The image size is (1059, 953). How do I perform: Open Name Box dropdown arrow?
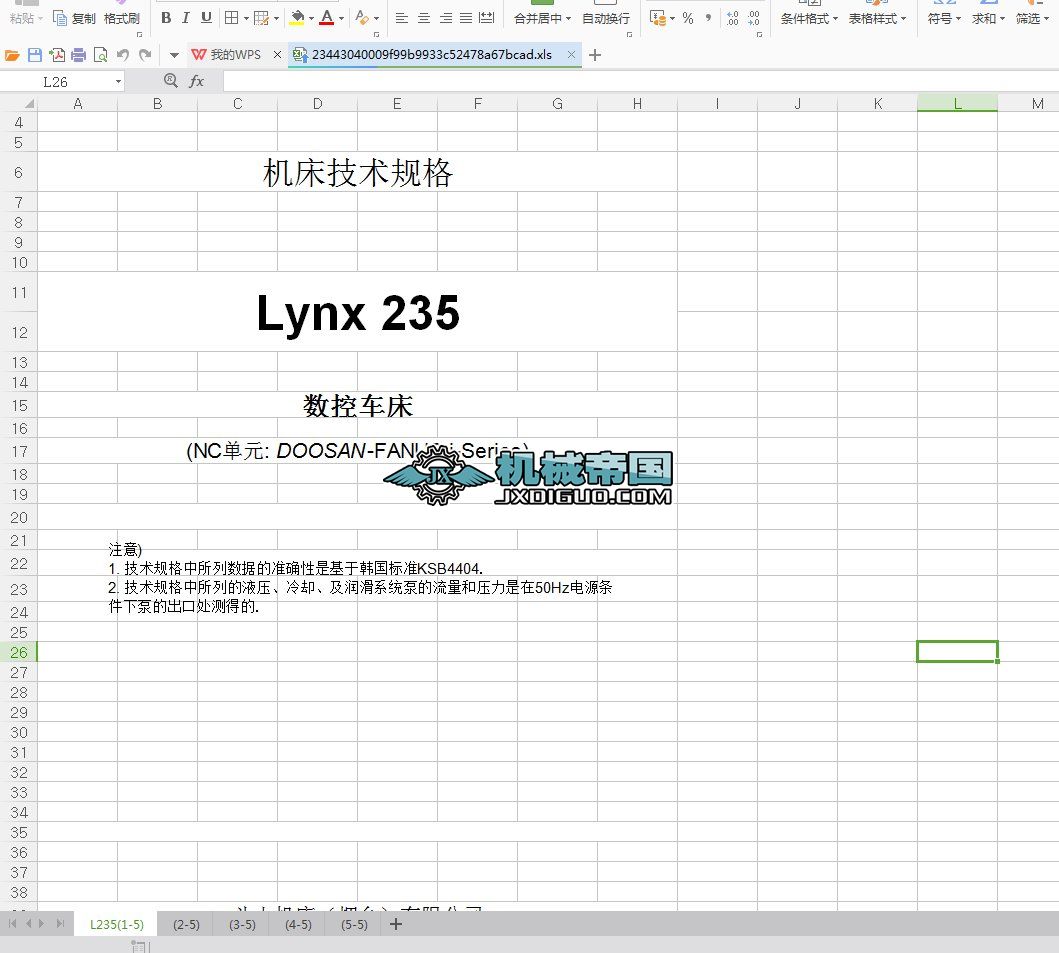click(118, 82)
